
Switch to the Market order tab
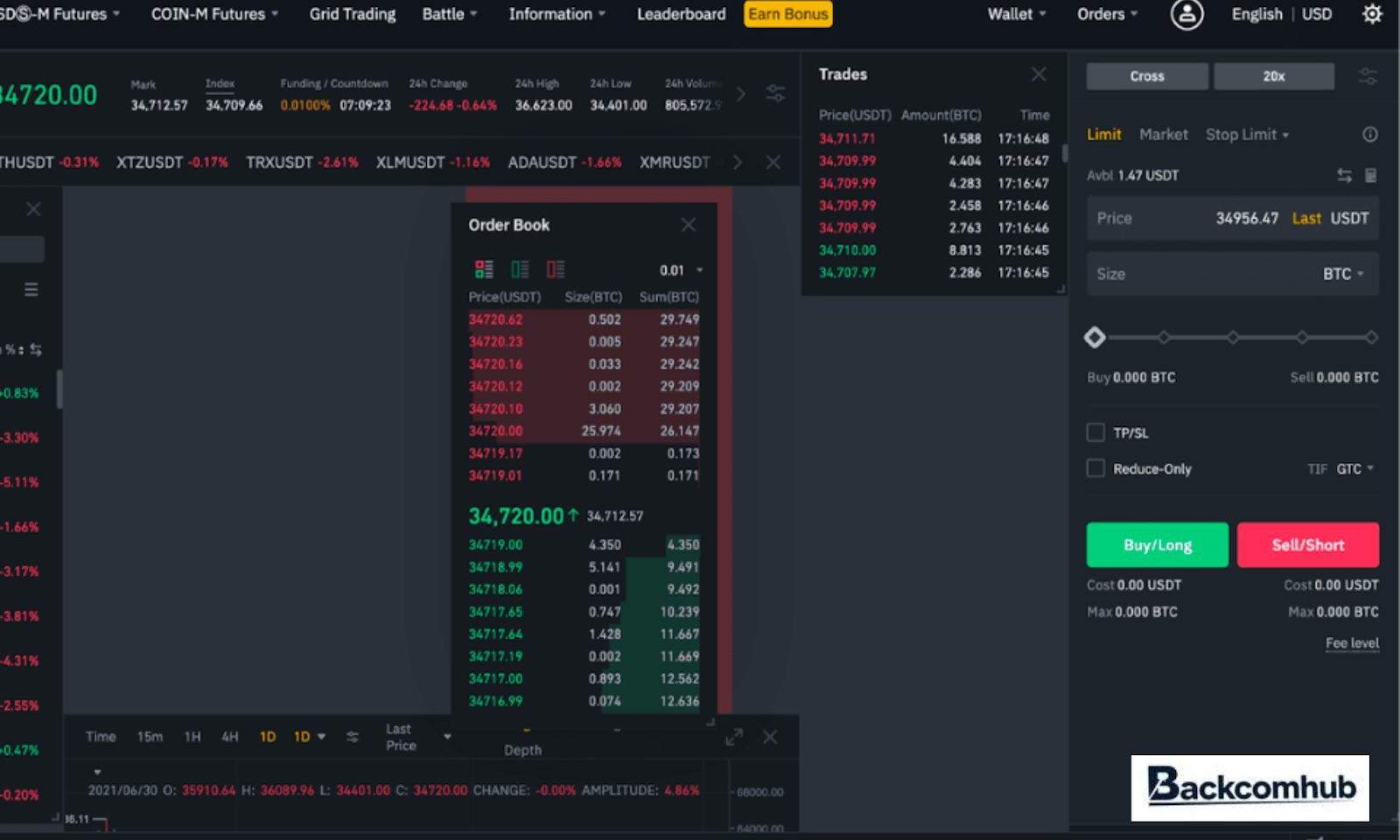tap(1163, 135)
